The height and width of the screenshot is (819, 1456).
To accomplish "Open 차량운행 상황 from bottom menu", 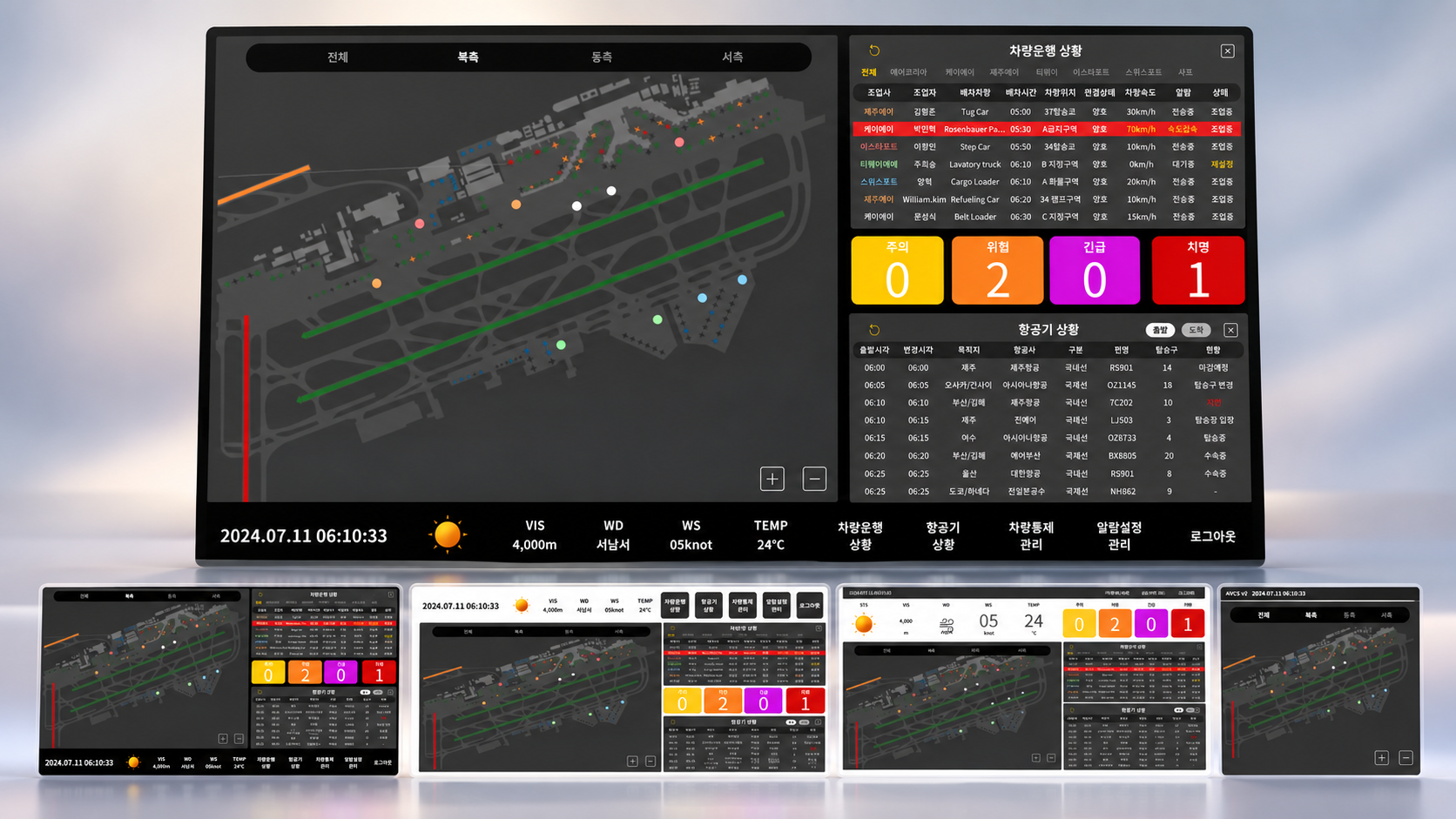I will point(860,535).
